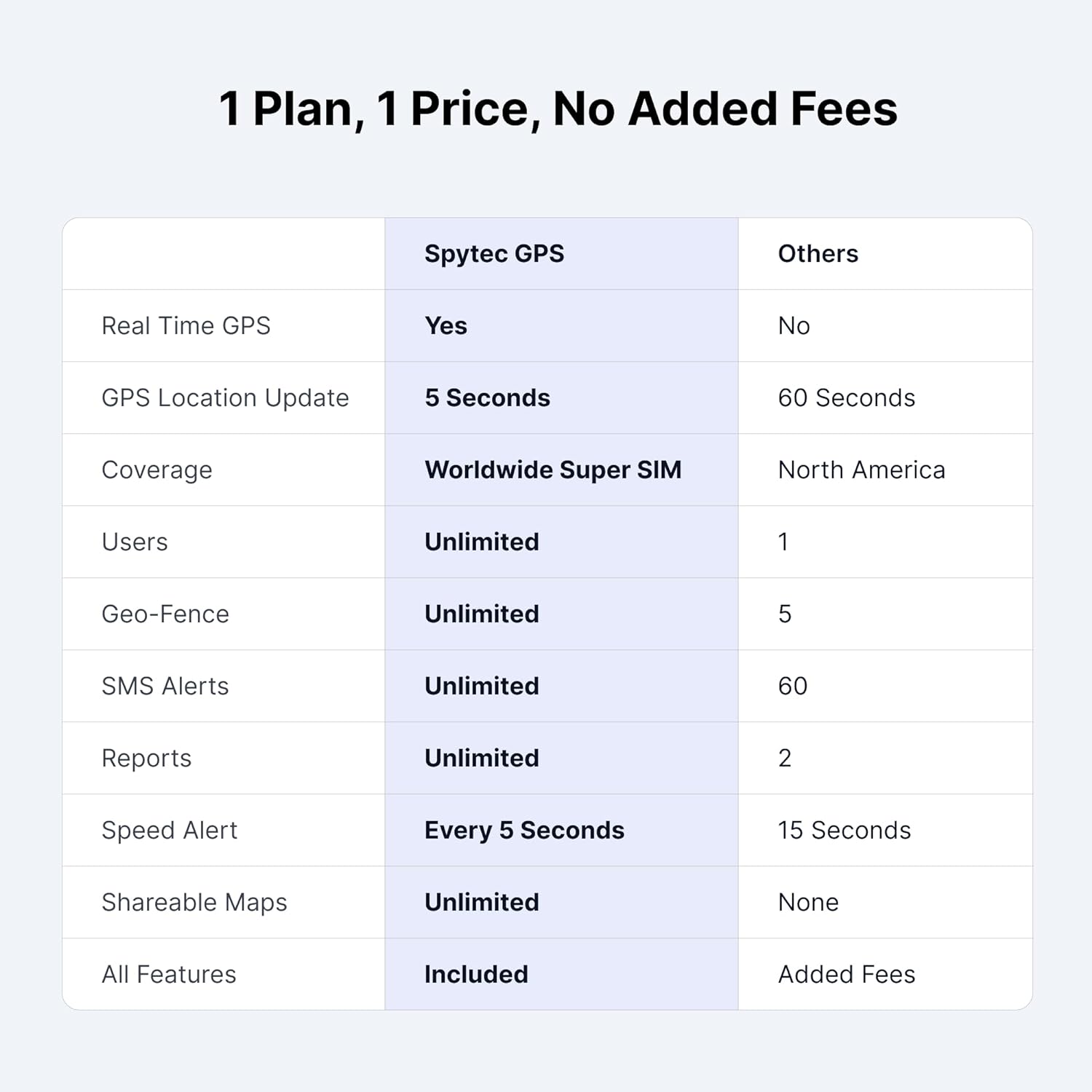The width and height of the screenshot is (1092, 1092).
Task: Click the Geo-Fence row label
Action: pyautogui.click(x=165, y=614)
